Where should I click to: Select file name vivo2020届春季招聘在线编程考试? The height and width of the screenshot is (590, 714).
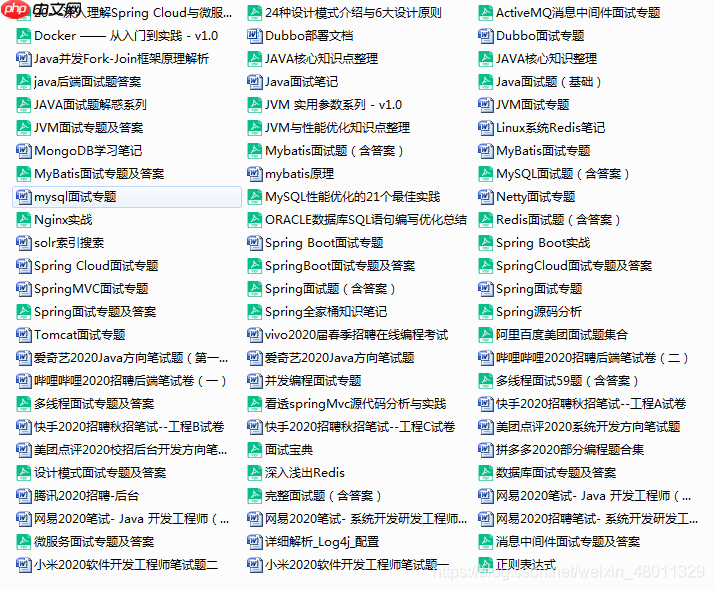pos(357,335)
